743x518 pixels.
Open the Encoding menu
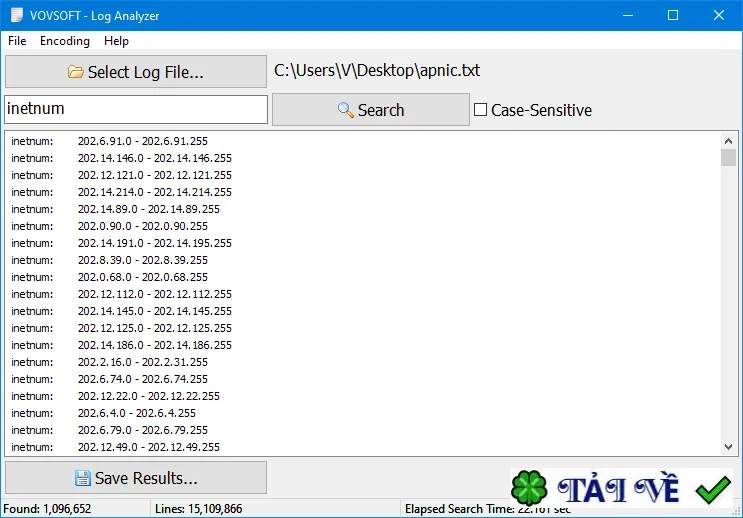[65, 41]
